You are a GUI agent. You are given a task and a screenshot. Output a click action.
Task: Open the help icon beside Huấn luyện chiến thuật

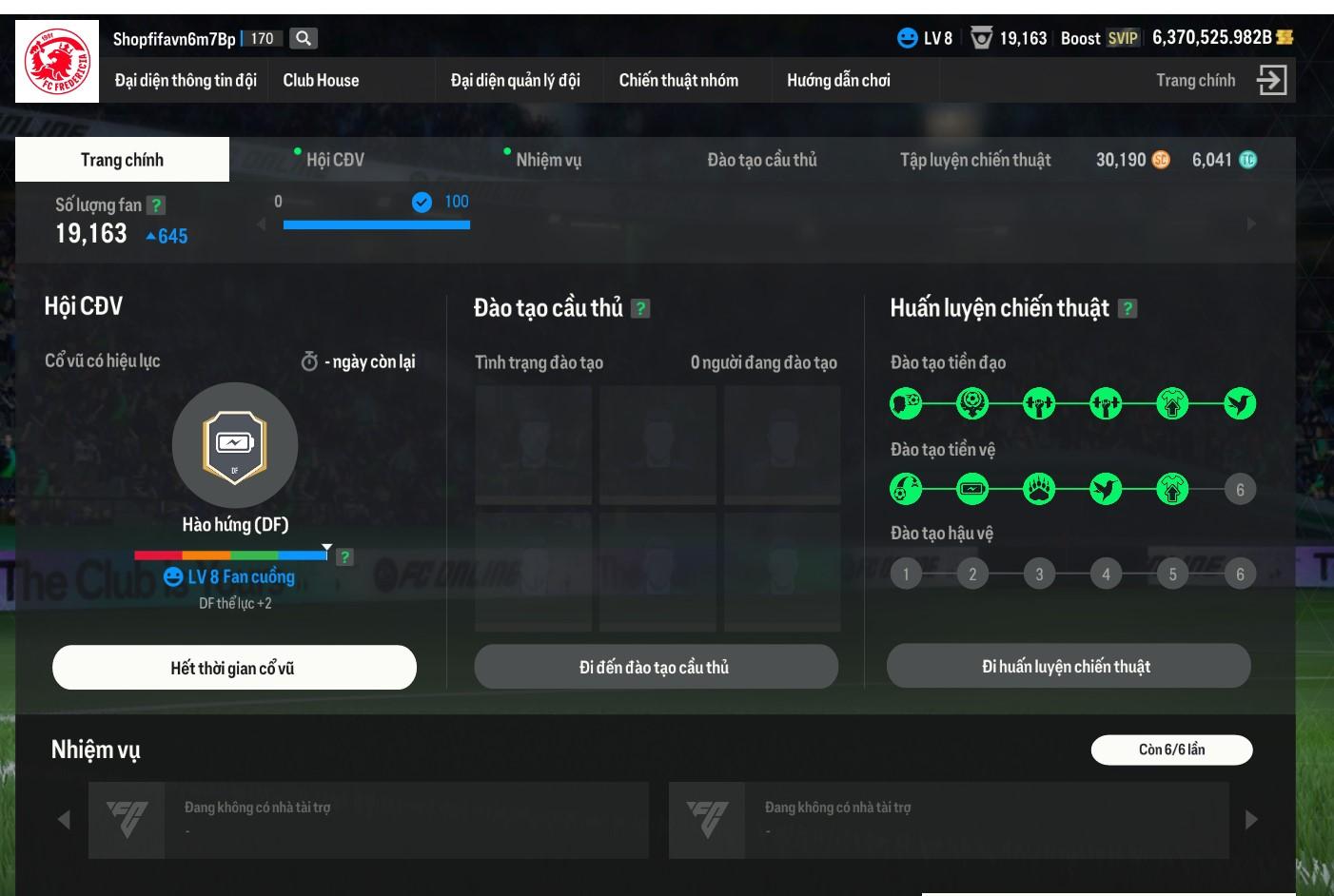pyautogui.click(x=1128, y=308)
